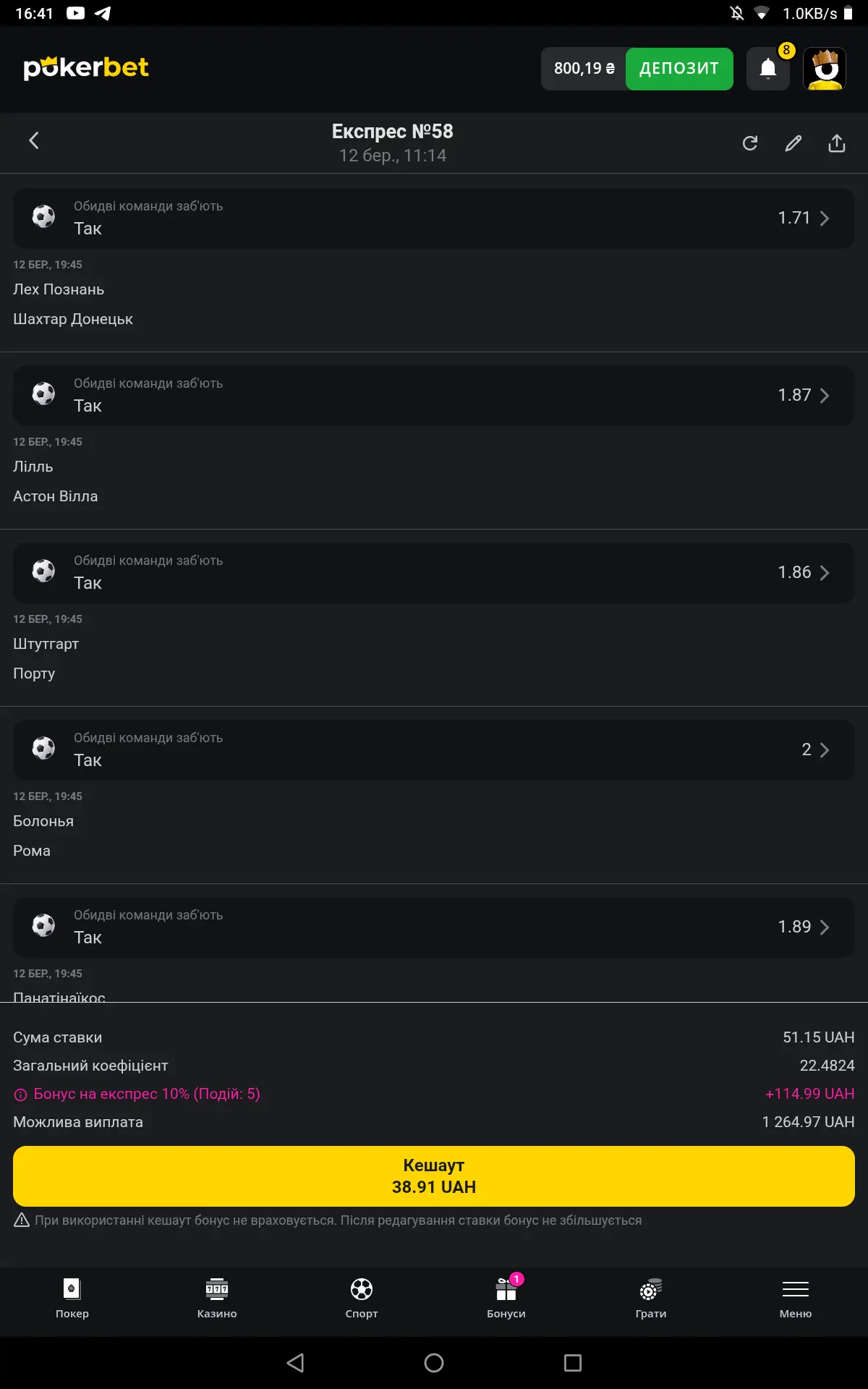Open user profile avatar
868x1389 pixels.
(825, 69)
